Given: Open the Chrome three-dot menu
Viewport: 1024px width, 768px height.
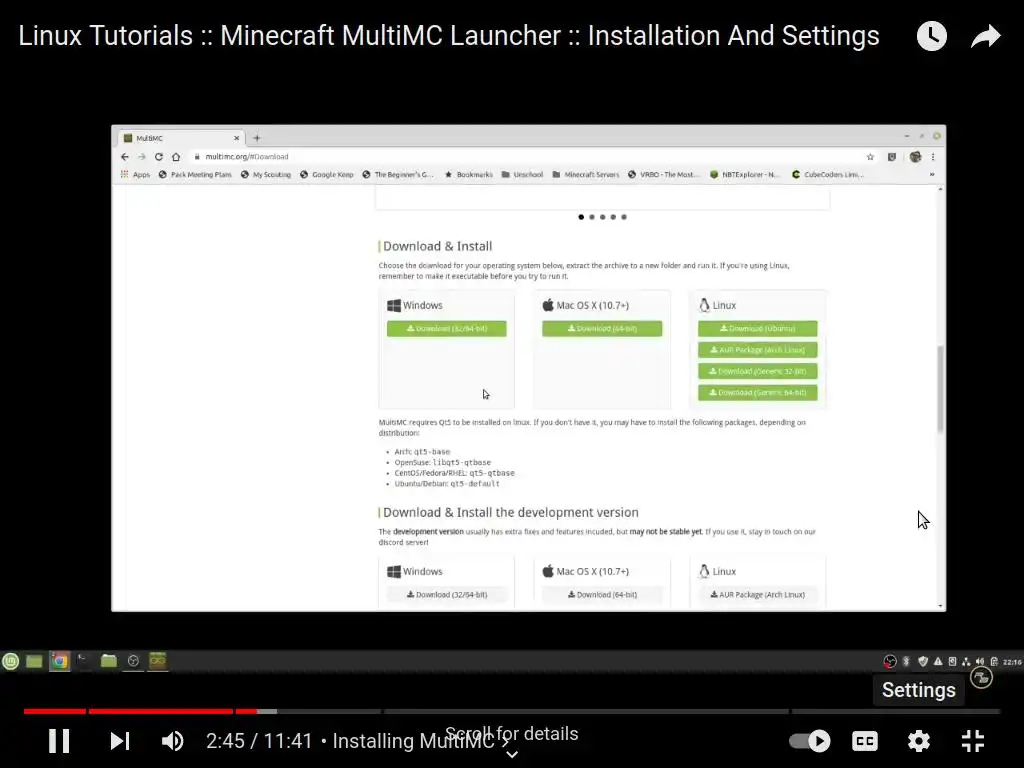Looking at the screenshot, I should pos(933,157).
